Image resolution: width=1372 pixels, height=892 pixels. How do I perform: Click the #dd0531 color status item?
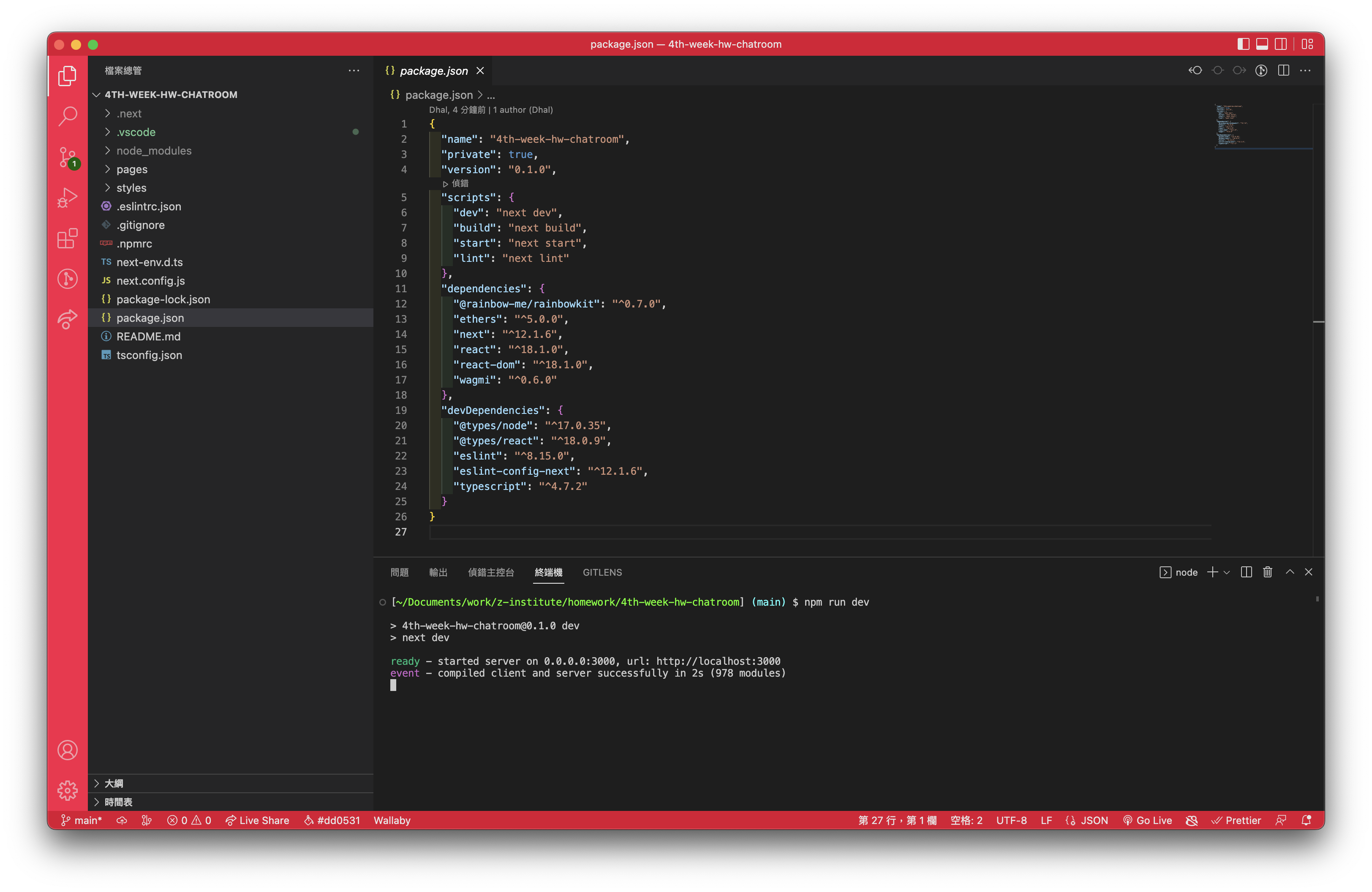(x=332, y=820)
